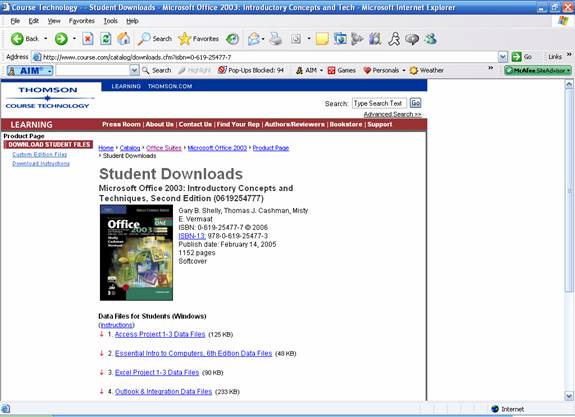
Task: Open the McAfee SiteAdvisor dropdown button
Action: click(538, 70)
